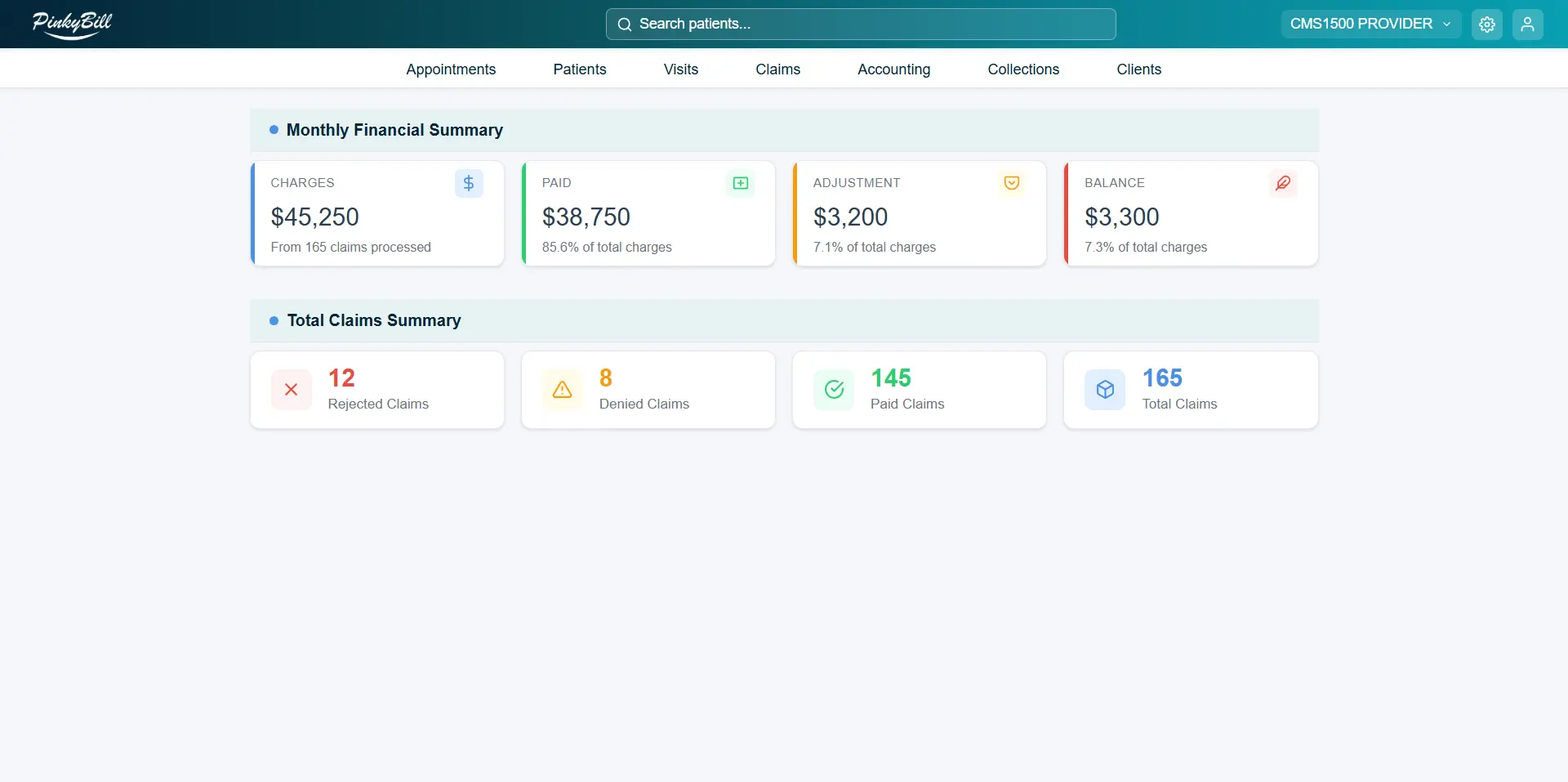Click the green checkmark icon for Paid Claims

click(833, 390)
